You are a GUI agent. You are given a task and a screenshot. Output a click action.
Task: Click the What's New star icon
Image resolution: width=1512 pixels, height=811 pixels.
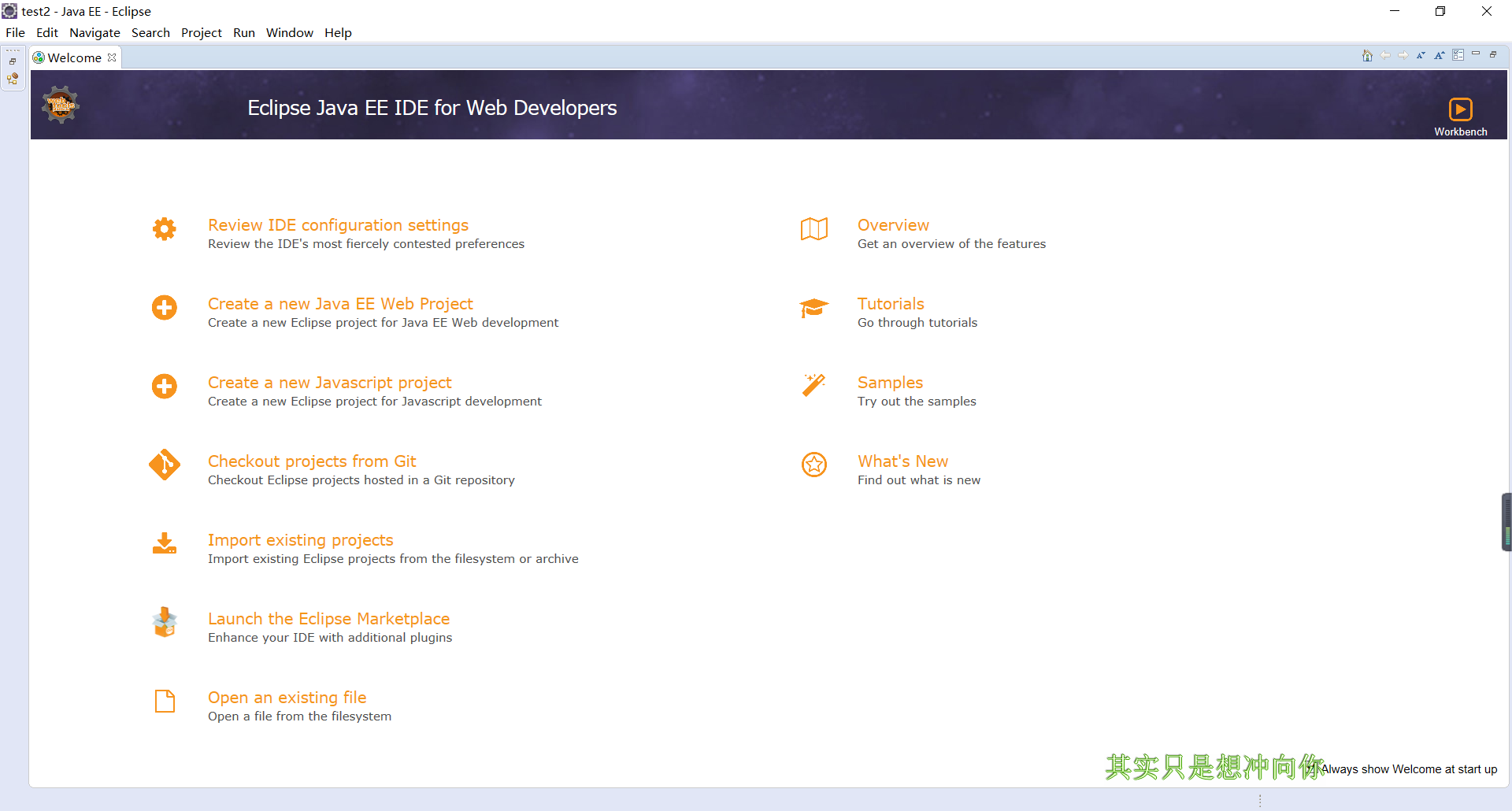point(814,465)
